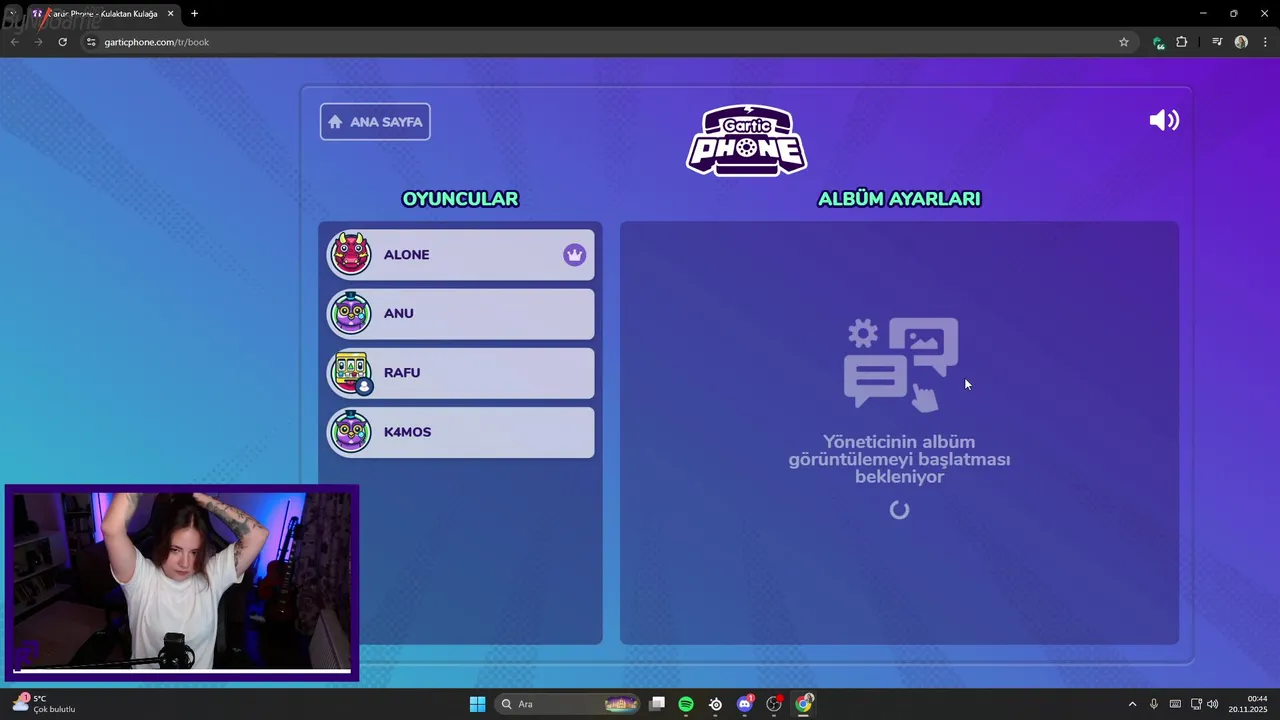The image size is (1280, 720).
Task: Click the OYUNCULAR heading
Action: coord(460,199)
